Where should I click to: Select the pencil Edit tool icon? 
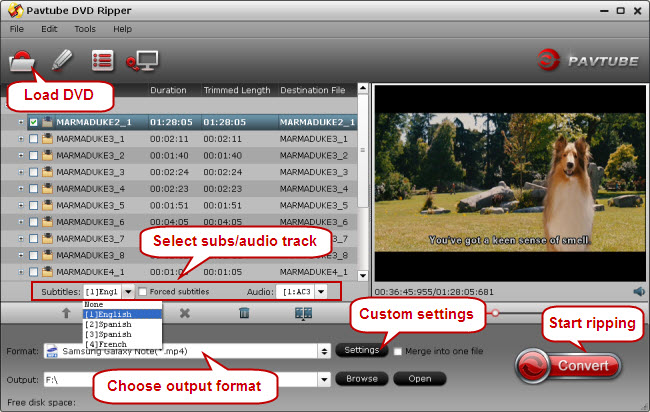[62, 61]
